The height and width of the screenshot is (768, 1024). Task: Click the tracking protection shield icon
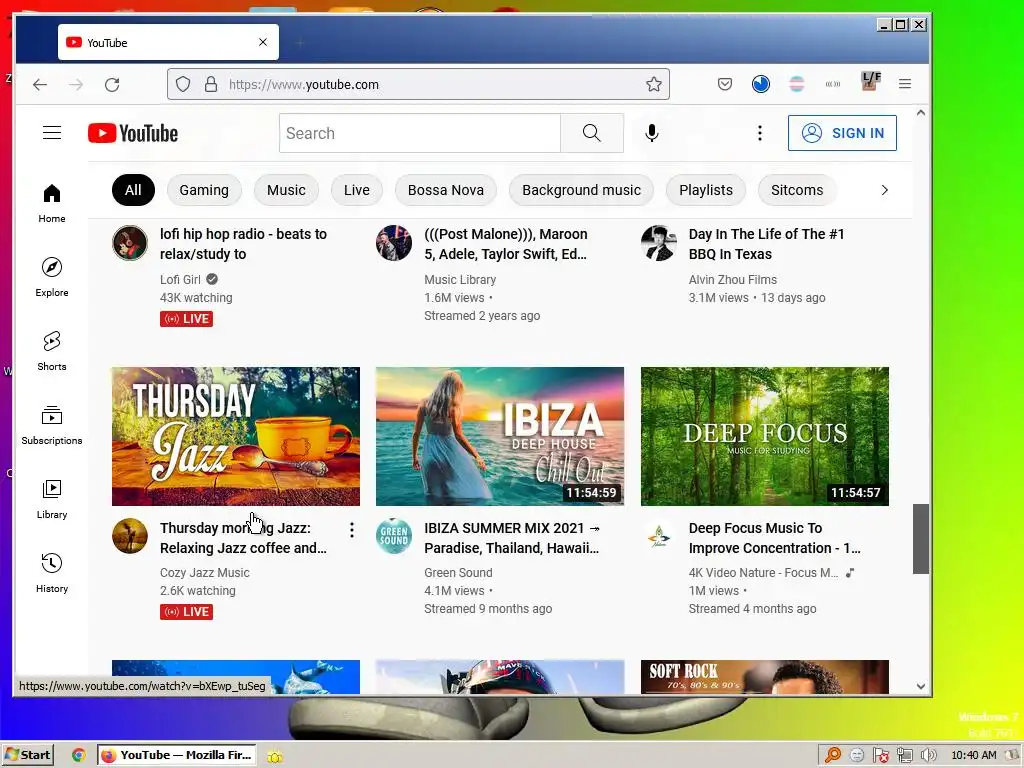pyautogui.click(x=183, y=84)
